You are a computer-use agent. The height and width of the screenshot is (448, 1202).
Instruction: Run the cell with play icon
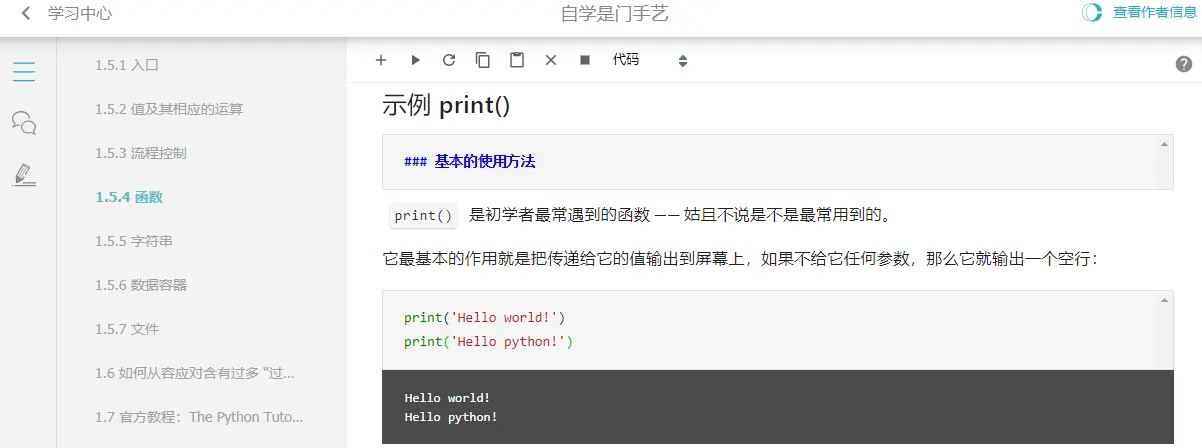pos(415,60)
